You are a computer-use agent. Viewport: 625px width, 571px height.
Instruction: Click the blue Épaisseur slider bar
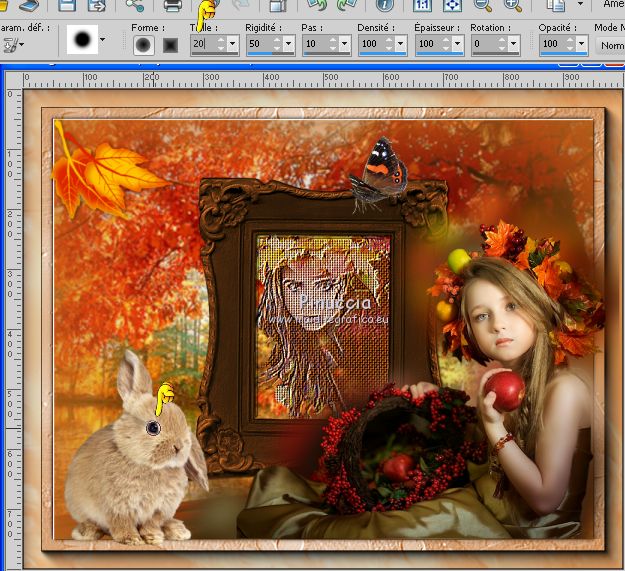(439, 53)
